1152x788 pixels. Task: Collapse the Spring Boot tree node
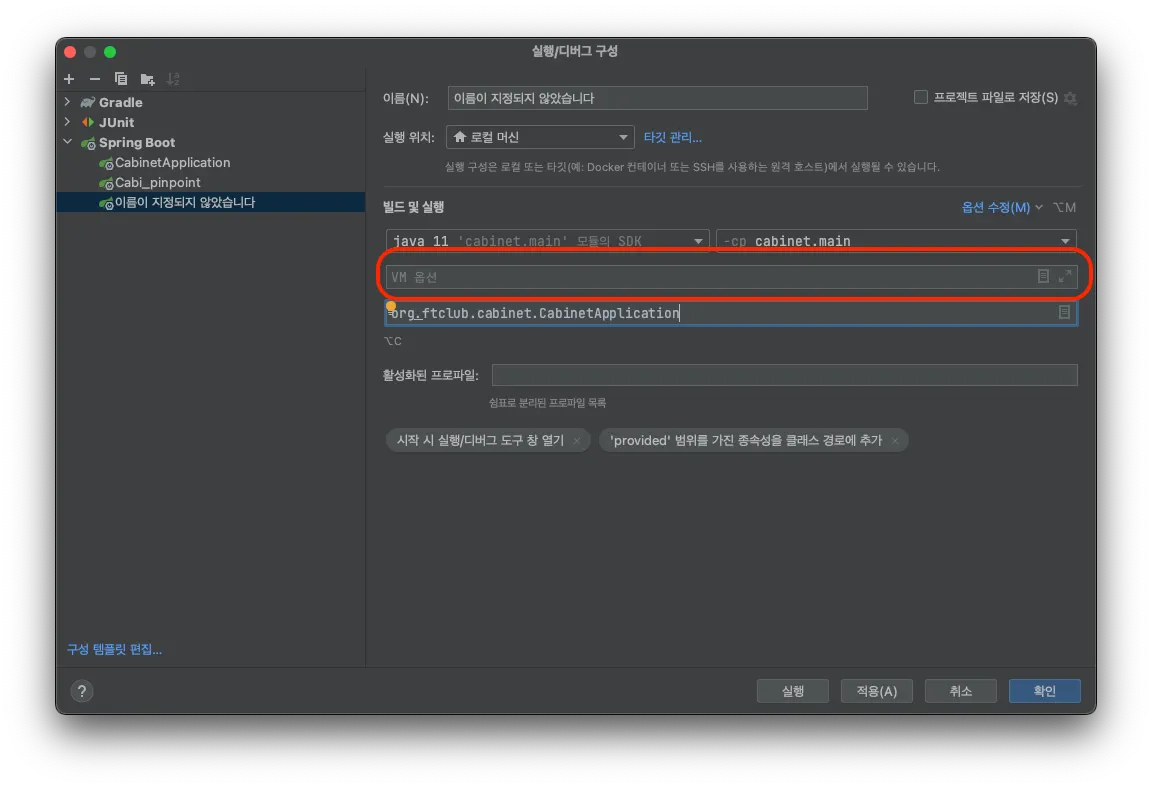point(68,142)
